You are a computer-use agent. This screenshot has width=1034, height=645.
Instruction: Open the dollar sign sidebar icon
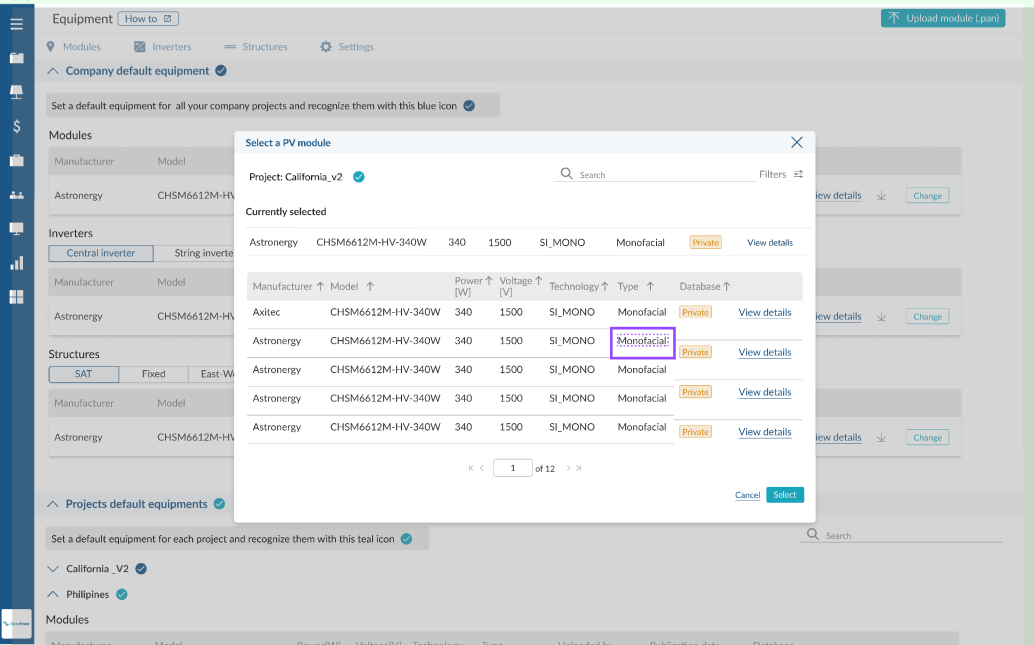[x=16, y=127]
